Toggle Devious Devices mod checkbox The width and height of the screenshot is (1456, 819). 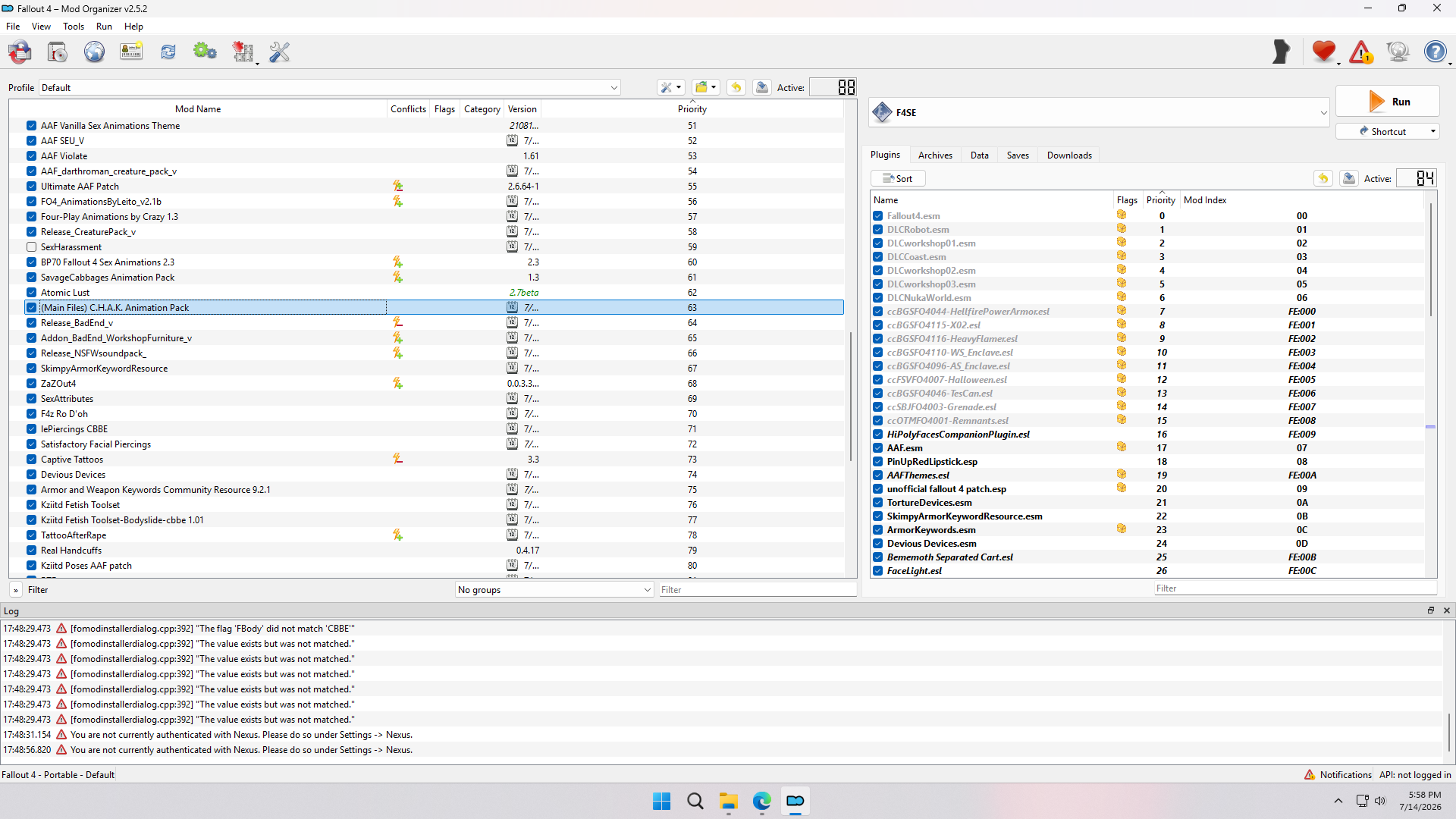[x=31, y=474]
